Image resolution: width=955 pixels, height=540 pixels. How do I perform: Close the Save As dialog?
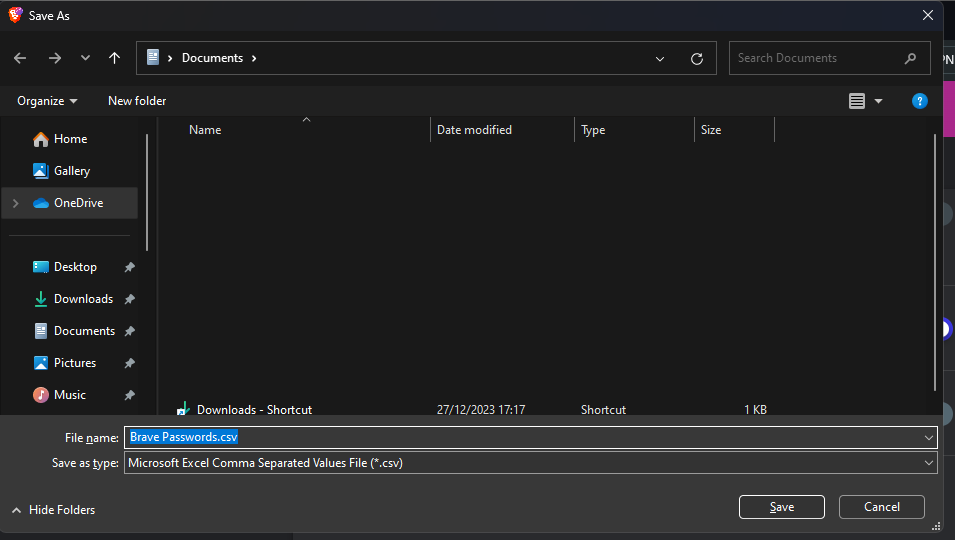(928, 15)
